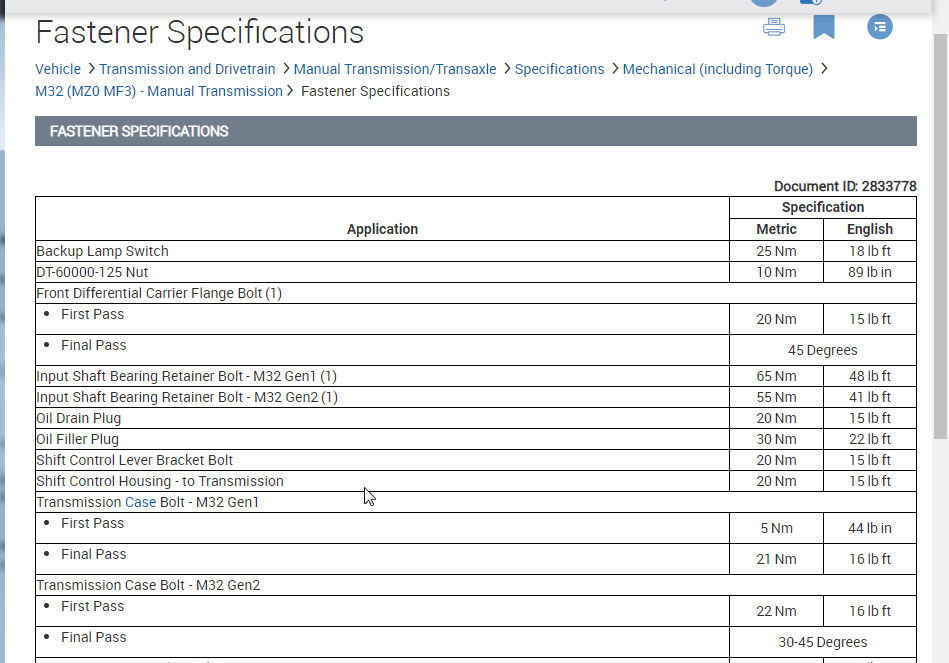Click the 89 lb in value
949x663 pixels.
pos(870,272)
